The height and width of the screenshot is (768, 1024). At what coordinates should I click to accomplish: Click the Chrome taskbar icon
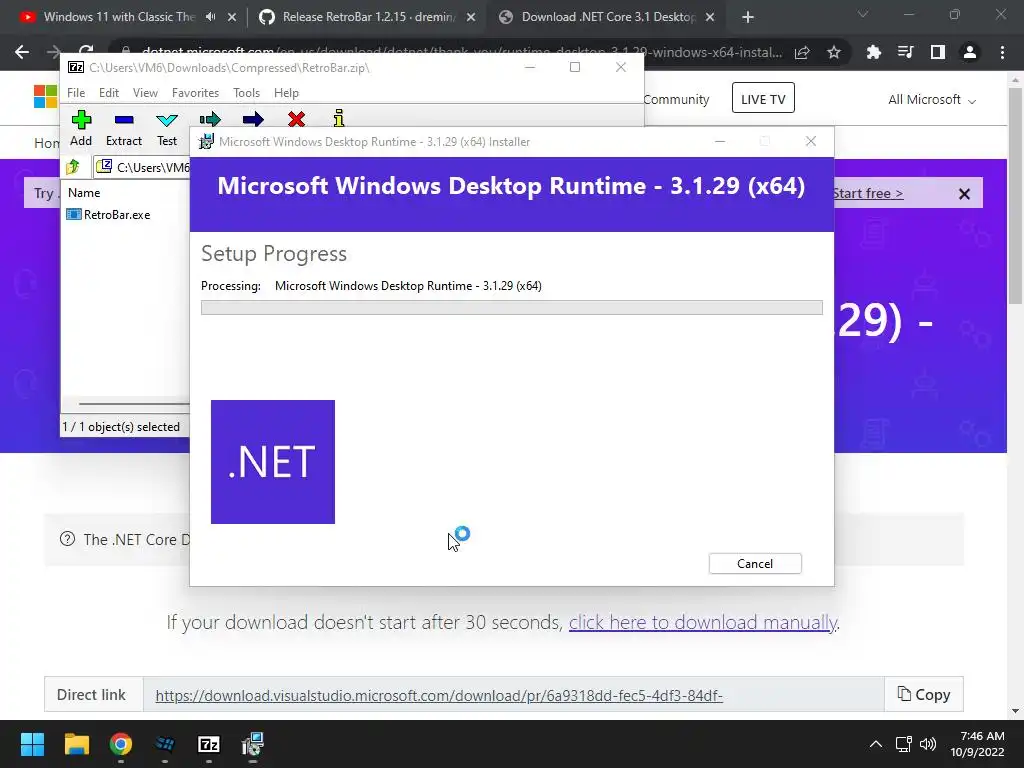tap(121, 744)
